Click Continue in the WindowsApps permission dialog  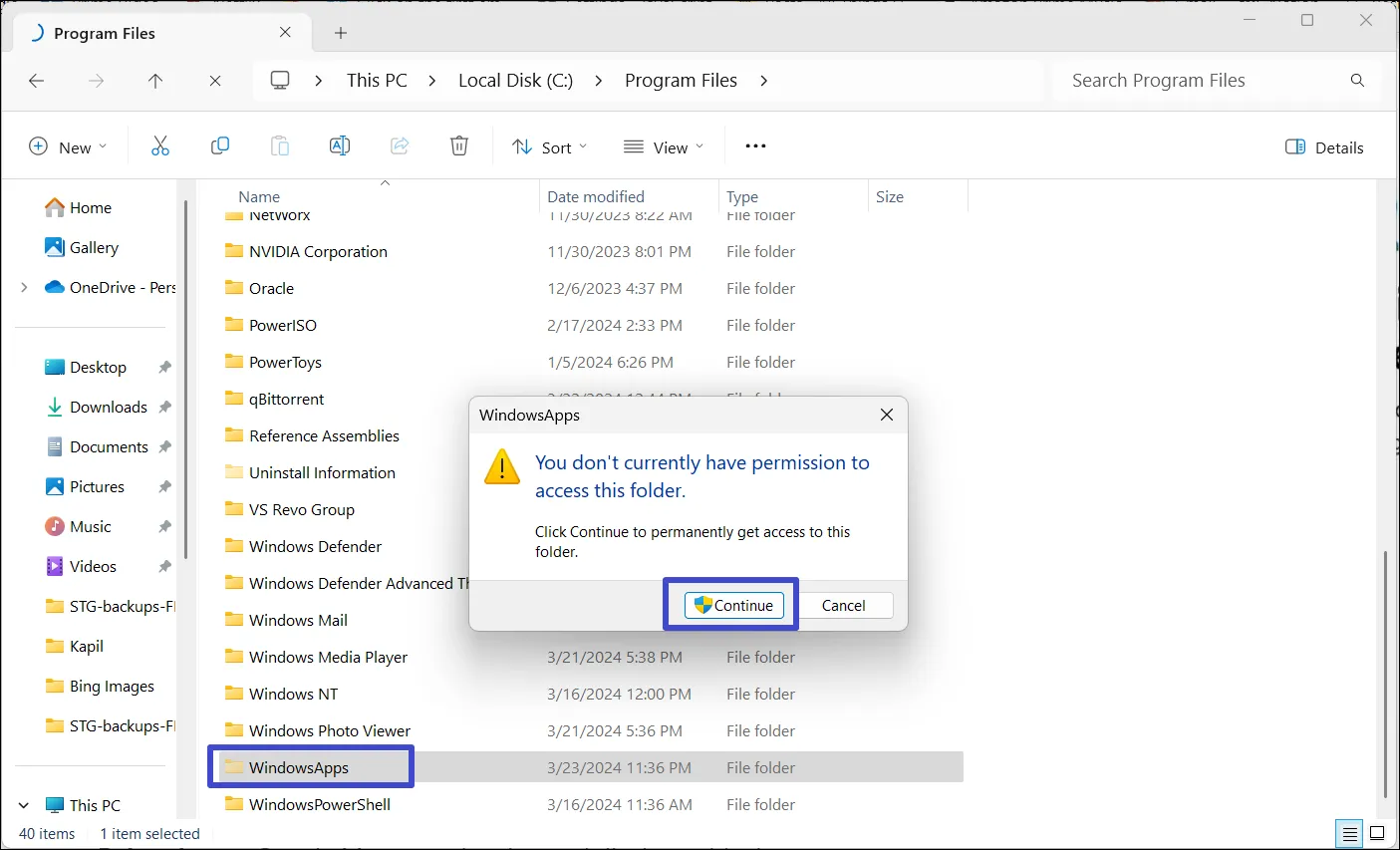pos(733,605)
